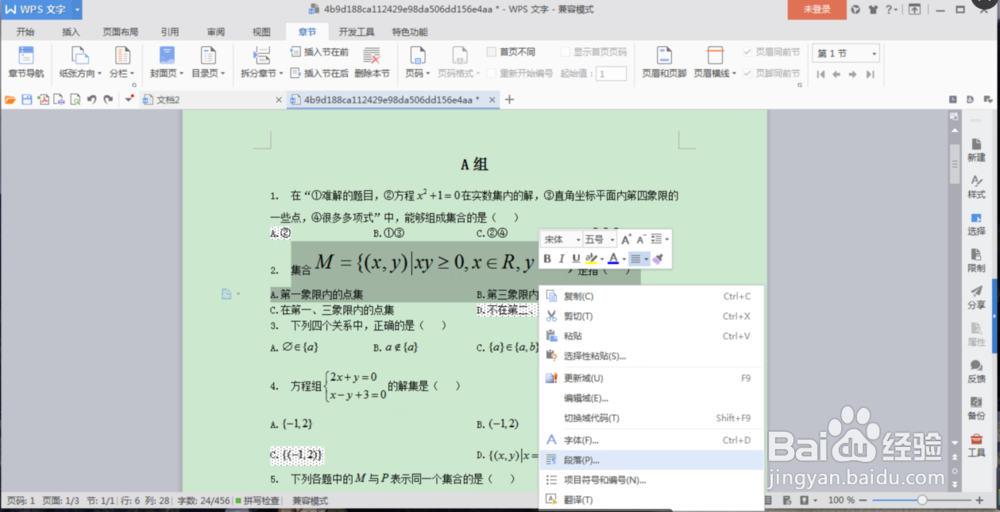Toggle 拼写检查 in the status bar

click(258, 501)
